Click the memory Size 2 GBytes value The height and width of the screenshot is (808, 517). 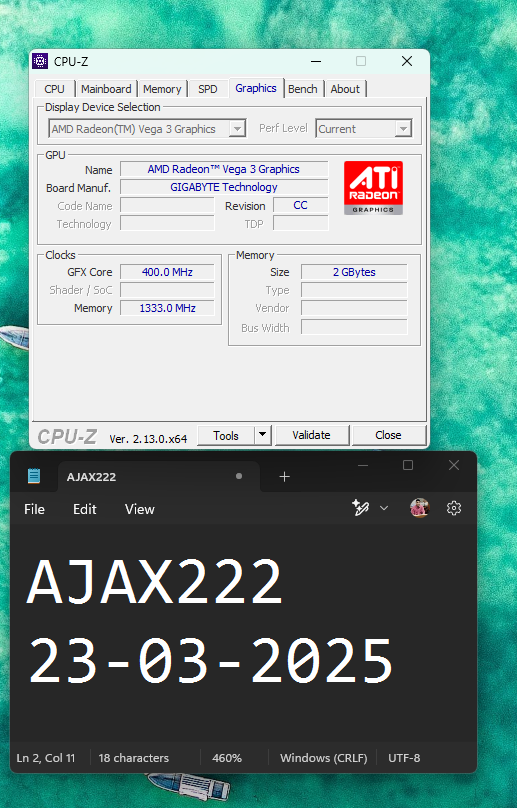point(354,272)
